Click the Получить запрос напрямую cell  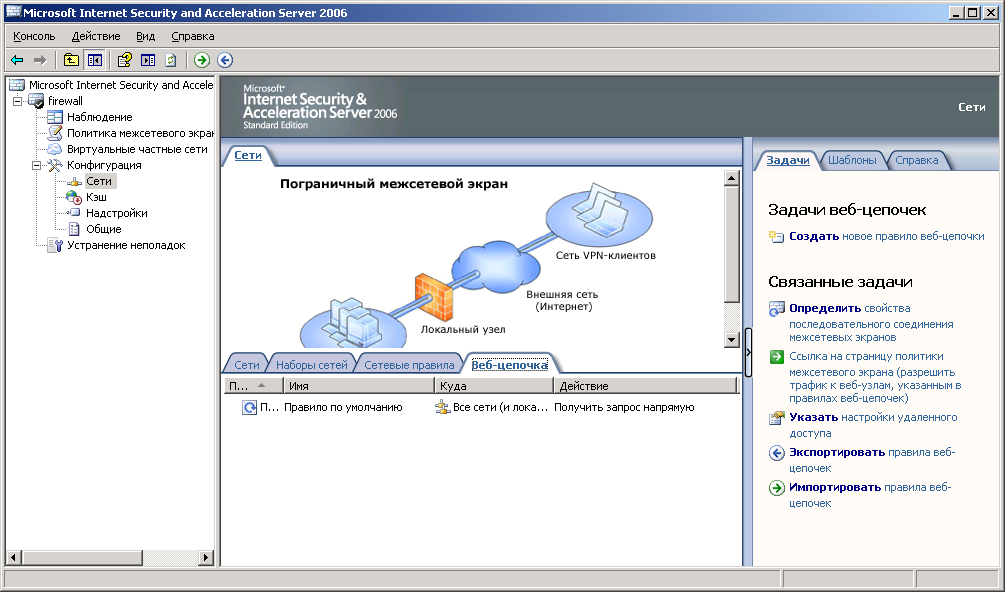pyautogui.click(x=624, y=407)
